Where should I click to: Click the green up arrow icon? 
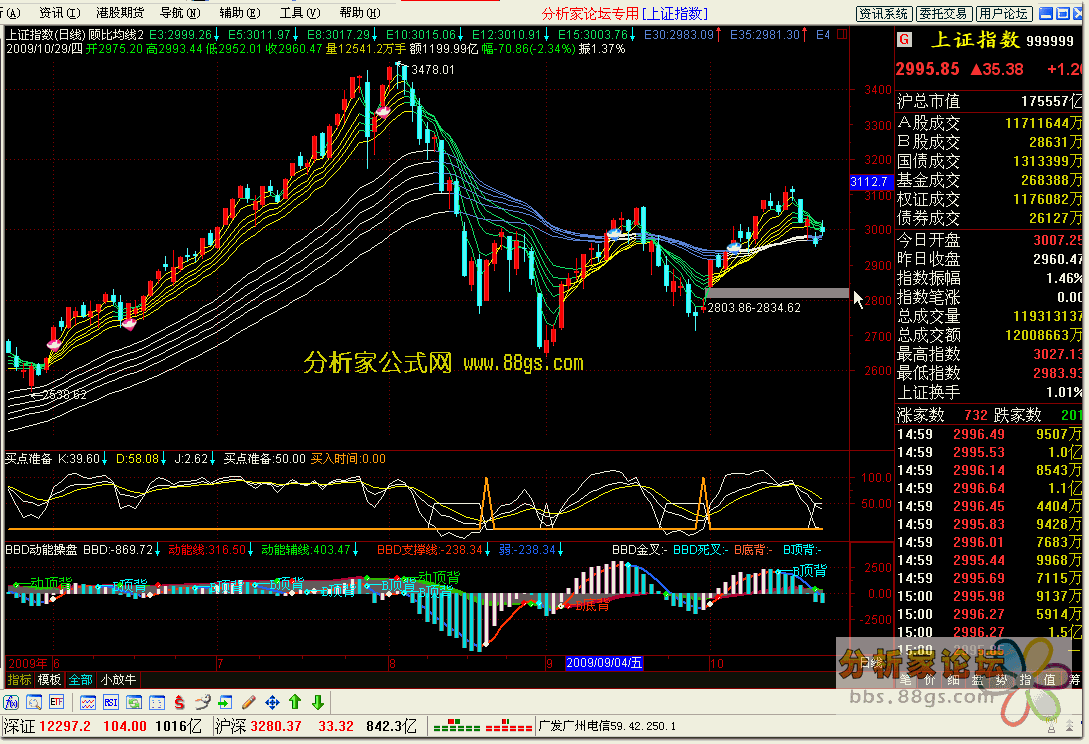tap(295, 702)
